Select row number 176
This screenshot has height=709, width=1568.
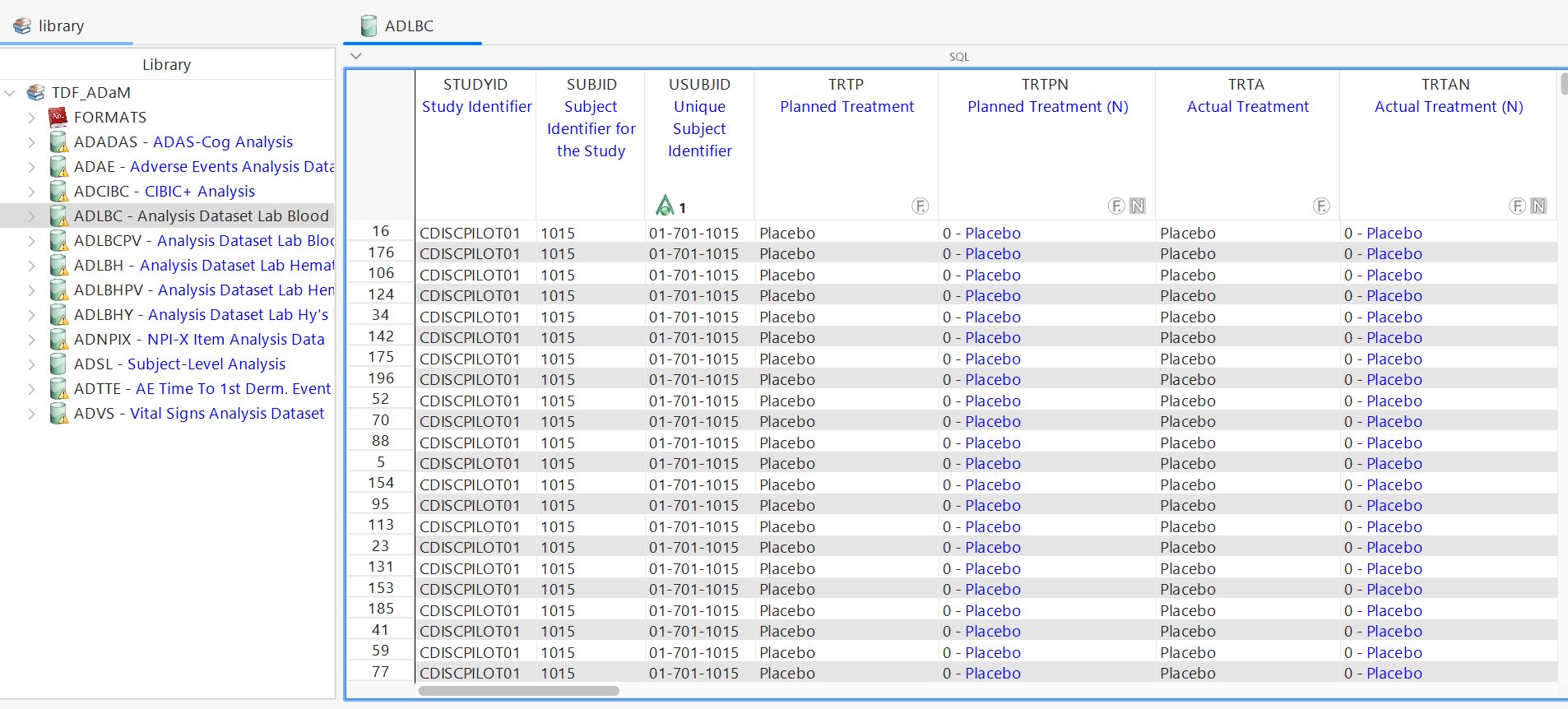(x=380, y=253)
